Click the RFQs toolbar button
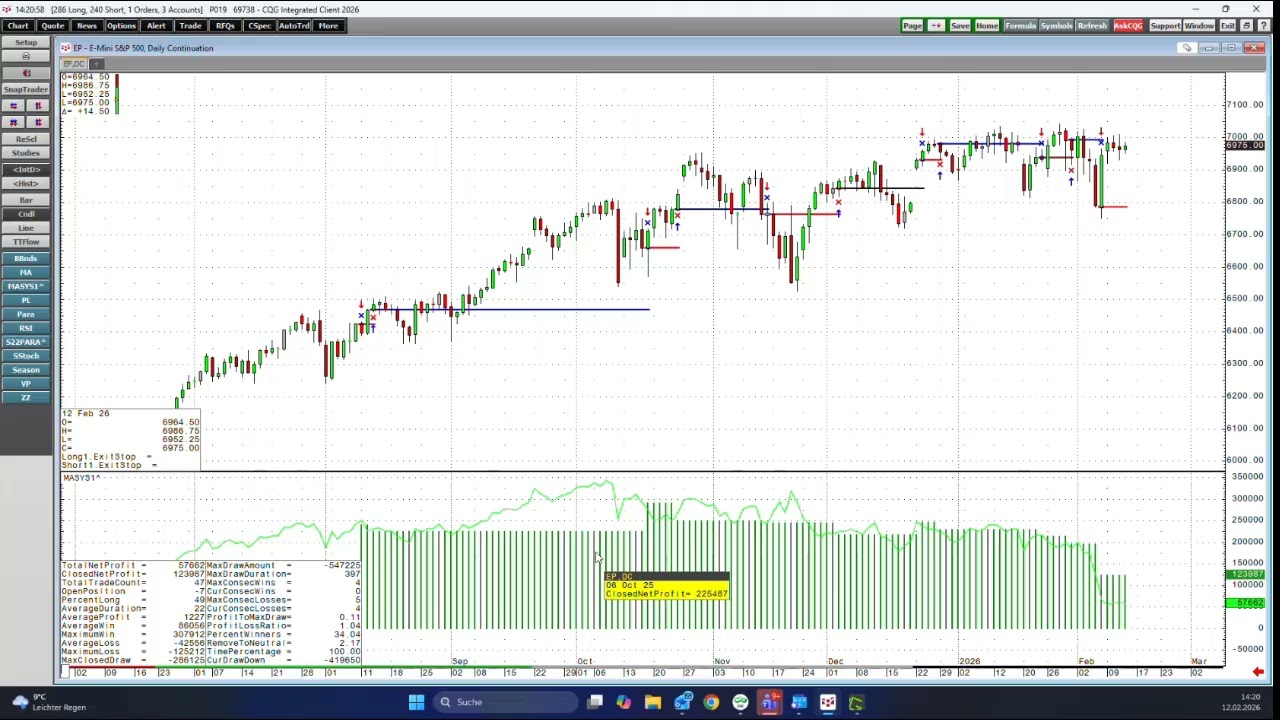The image size is (1280, 720). click(225, 25)
